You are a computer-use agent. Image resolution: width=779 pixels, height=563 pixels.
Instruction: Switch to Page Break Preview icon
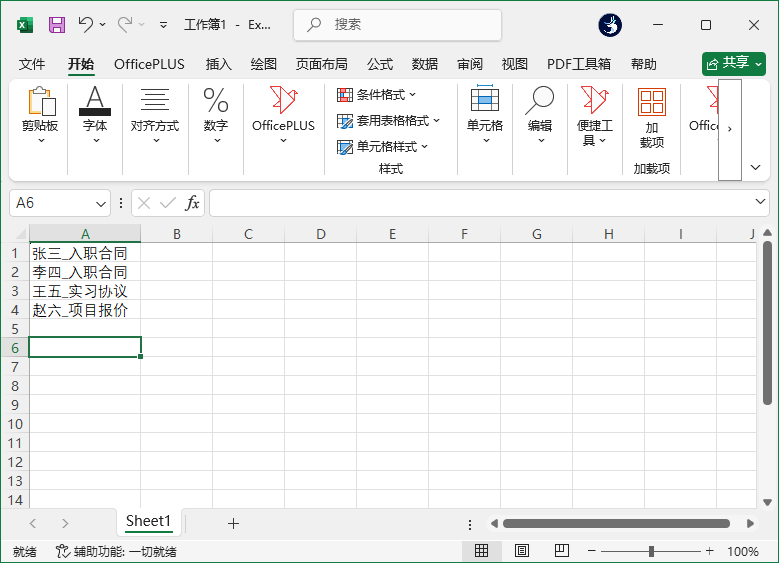tap(561, 551)
